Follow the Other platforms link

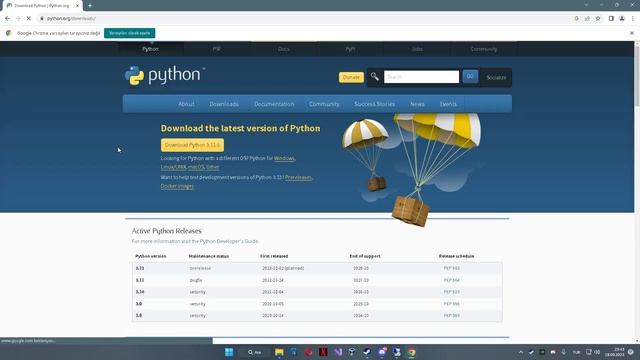tap(213, 167)
